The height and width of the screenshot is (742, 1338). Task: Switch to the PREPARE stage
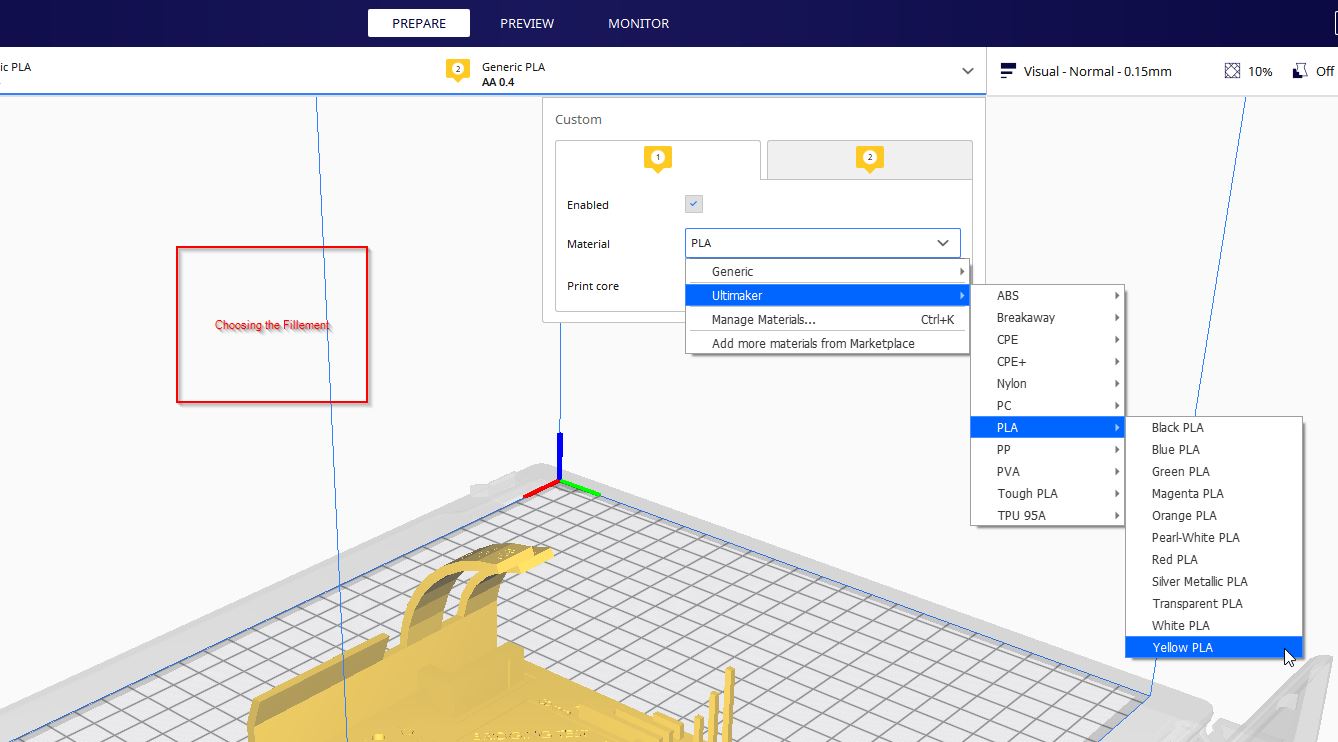pyautogui.click(x=419, y=23)
